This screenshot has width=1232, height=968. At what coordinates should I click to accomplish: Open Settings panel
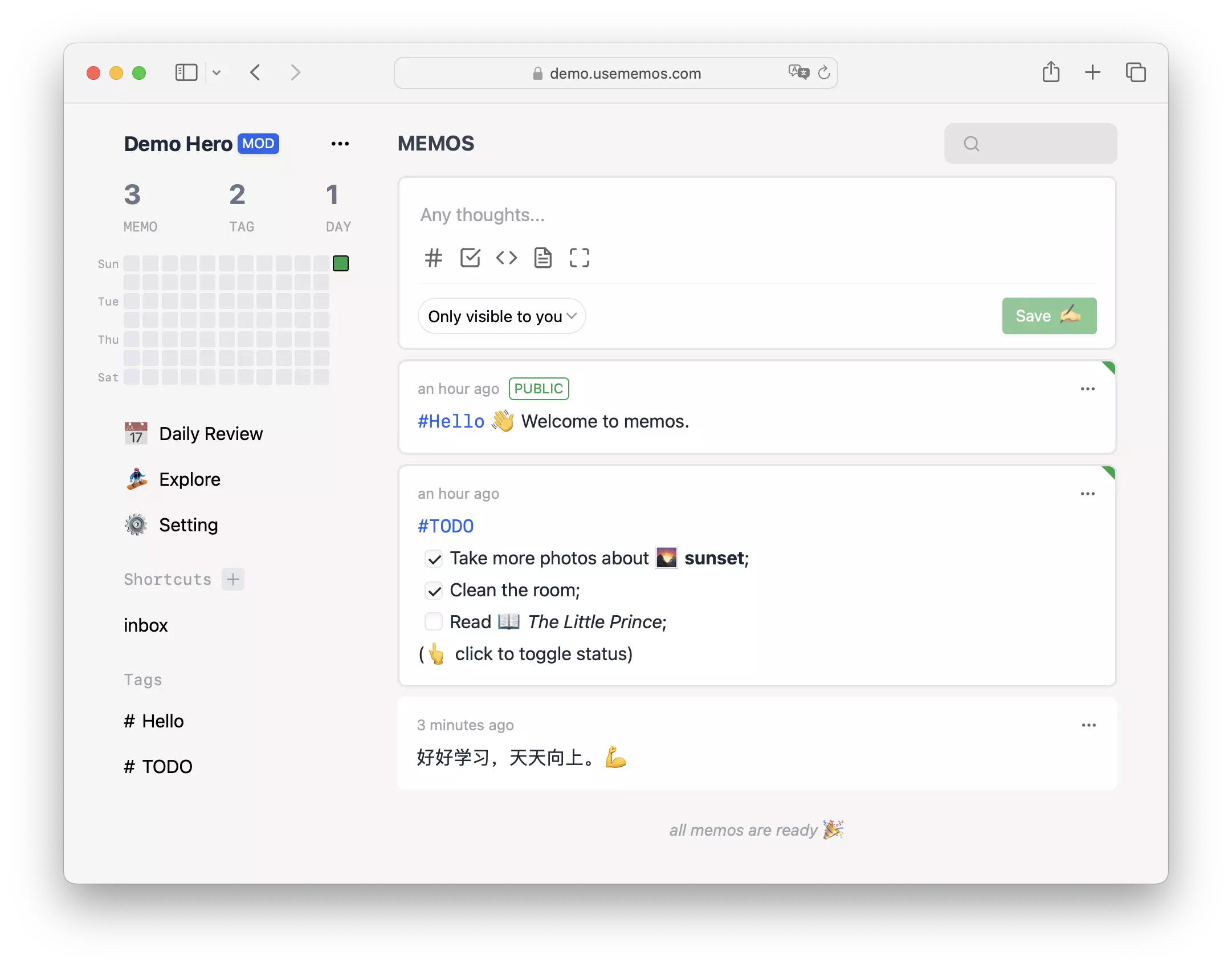188,524
